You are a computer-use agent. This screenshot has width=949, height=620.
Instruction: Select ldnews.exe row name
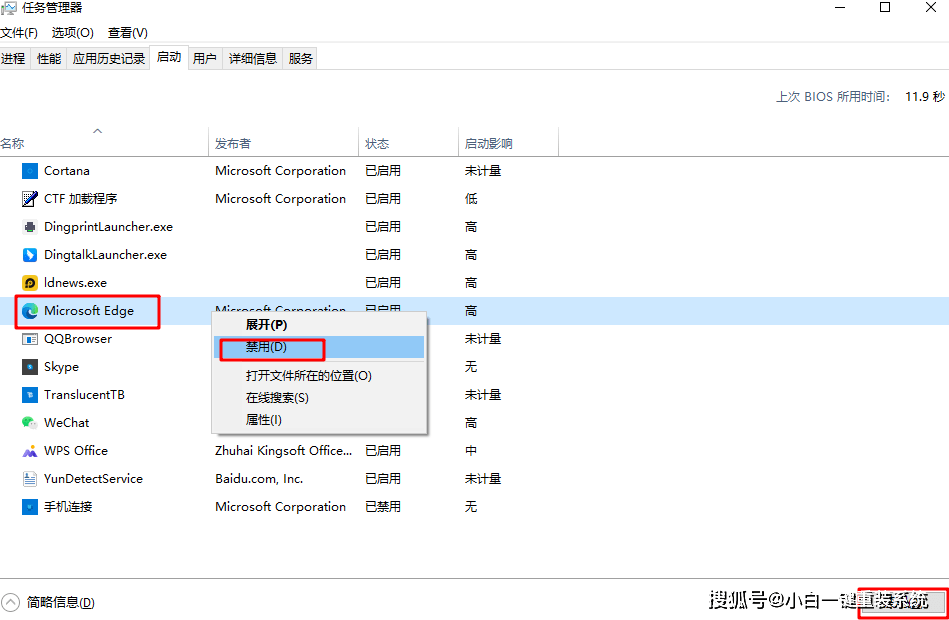pyautogui.click(x=75, y=283)
